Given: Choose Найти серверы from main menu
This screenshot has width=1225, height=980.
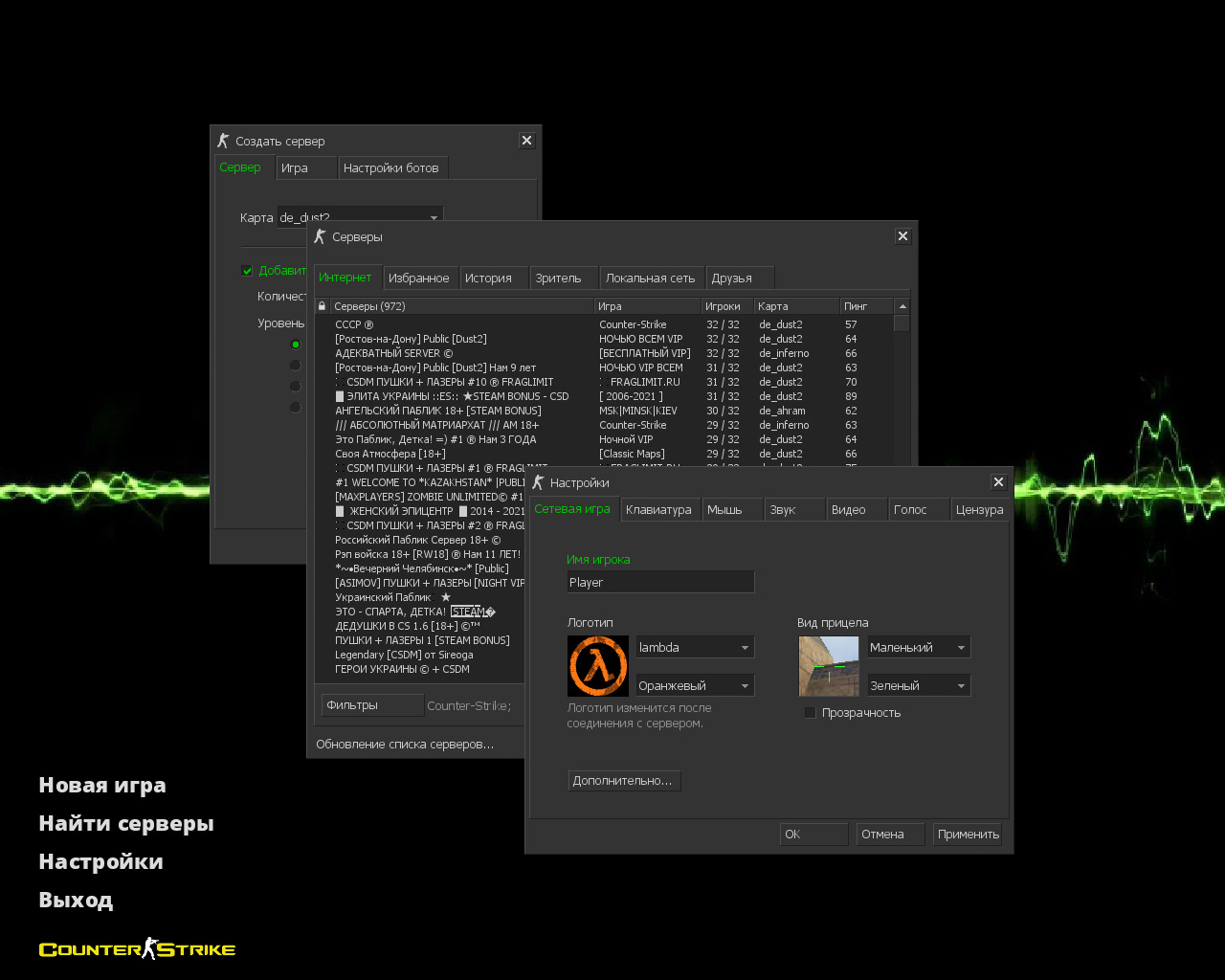Looking at the screenshot, I should (x=126, y=824).
